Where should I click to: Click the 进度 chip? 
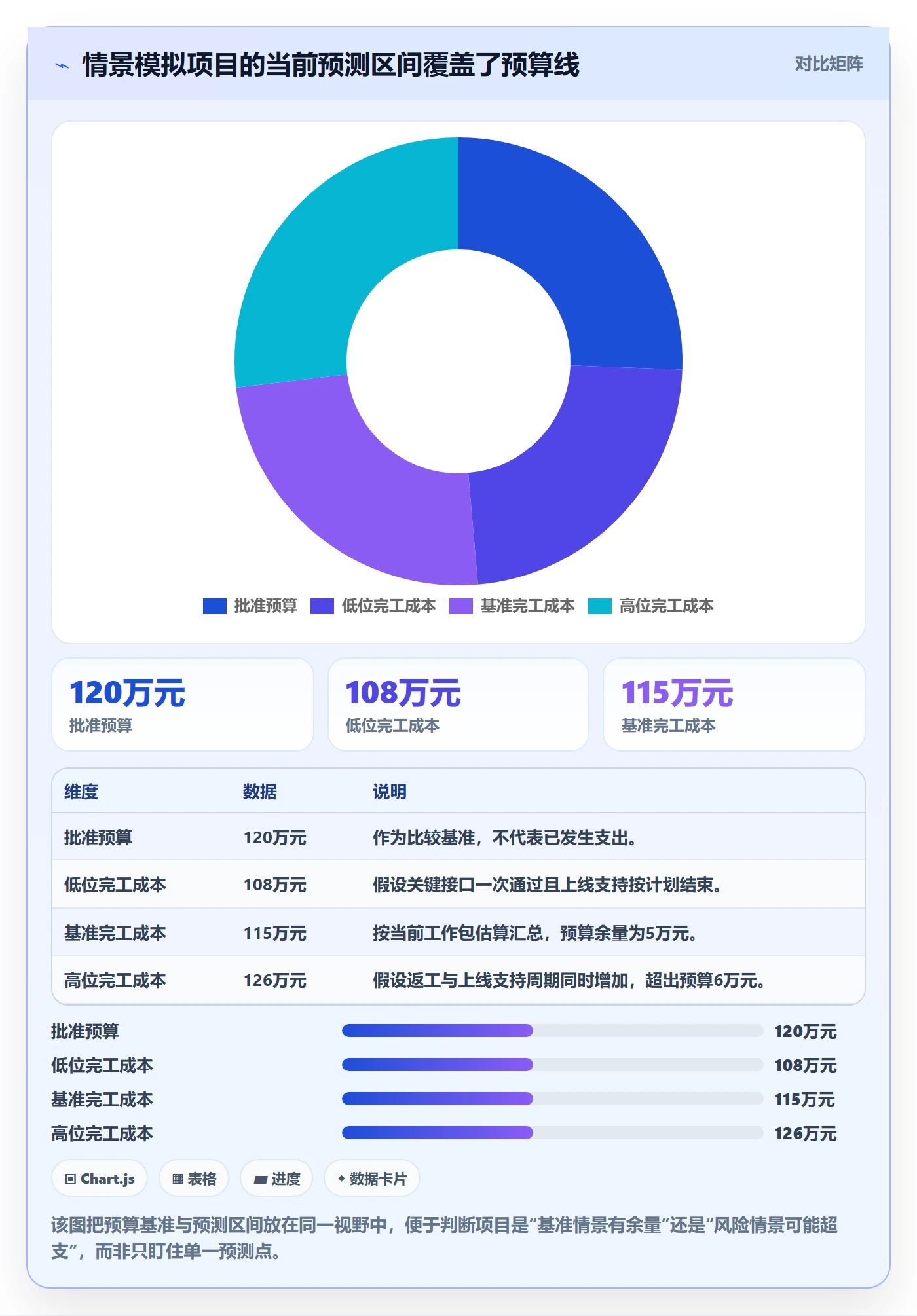click(x=276, y=1179)
